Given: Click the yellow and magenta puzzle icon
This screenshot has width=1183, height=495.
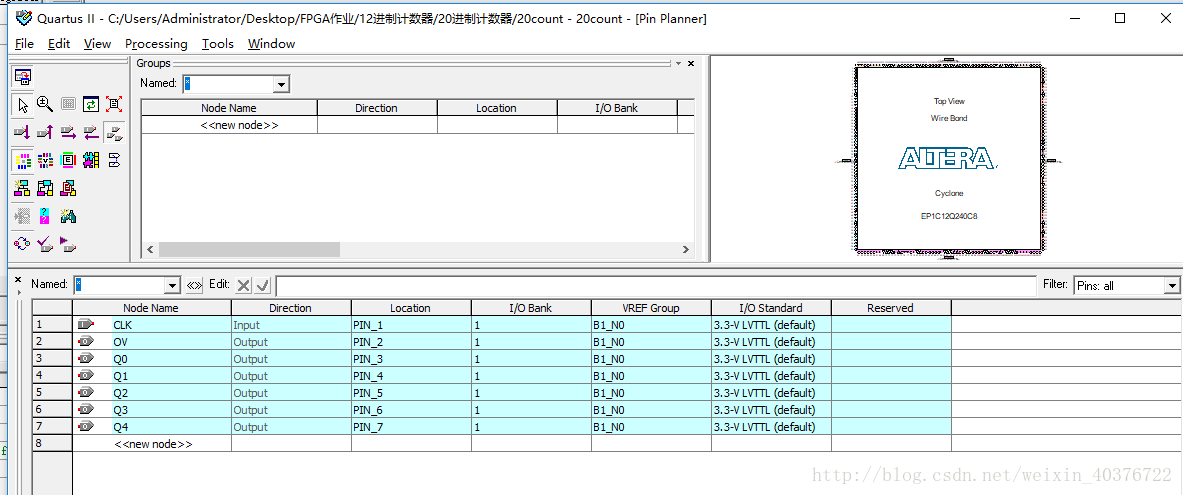Looking at the screenshot, I should [x=91, y=160].
